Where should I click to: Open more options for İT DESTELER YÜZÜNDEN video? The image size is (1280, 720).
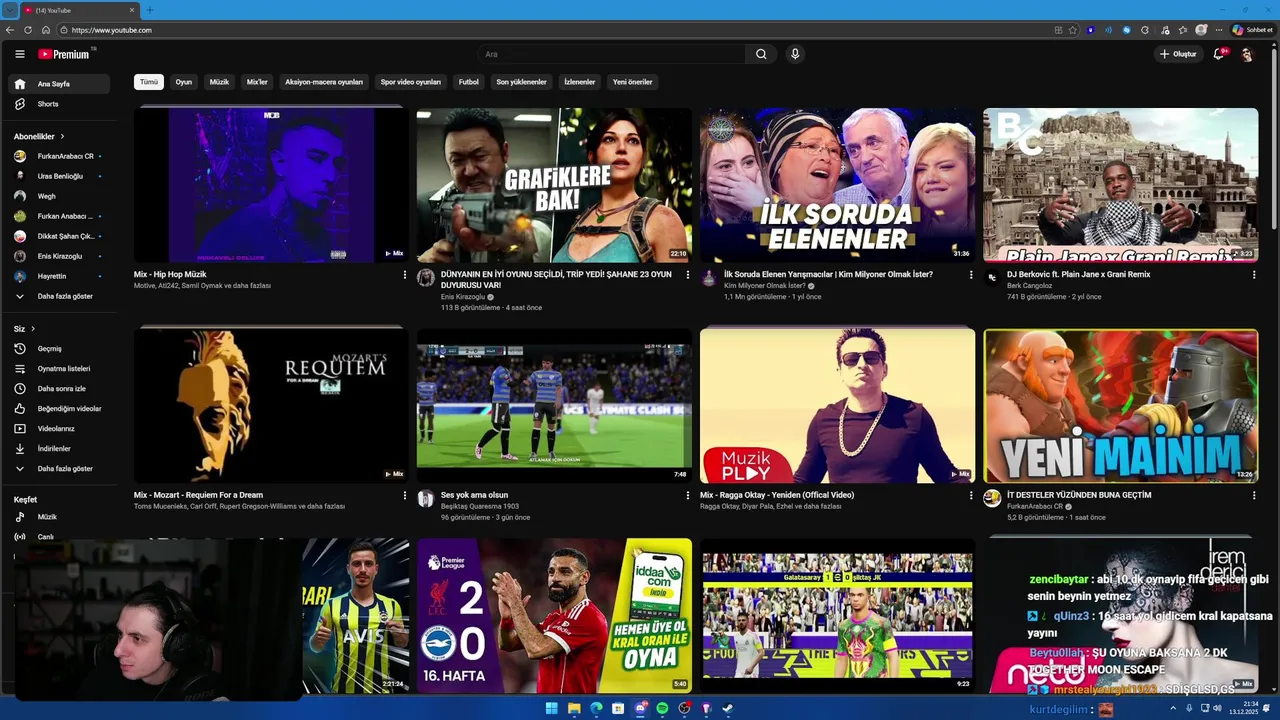click(1254, 495)
